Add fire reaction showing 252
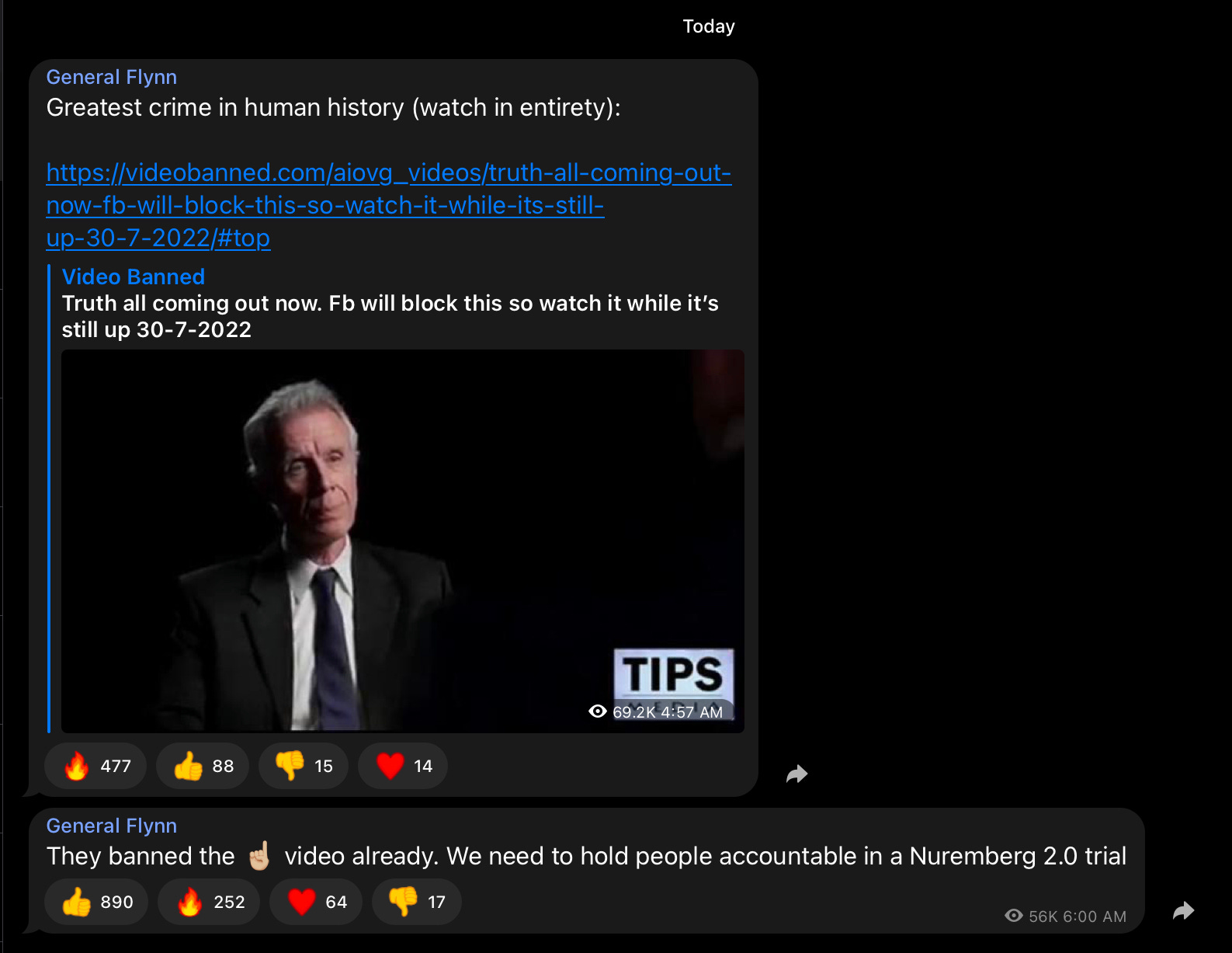The width and height of the screenshot is (1232, 953). tap(209, 902)
